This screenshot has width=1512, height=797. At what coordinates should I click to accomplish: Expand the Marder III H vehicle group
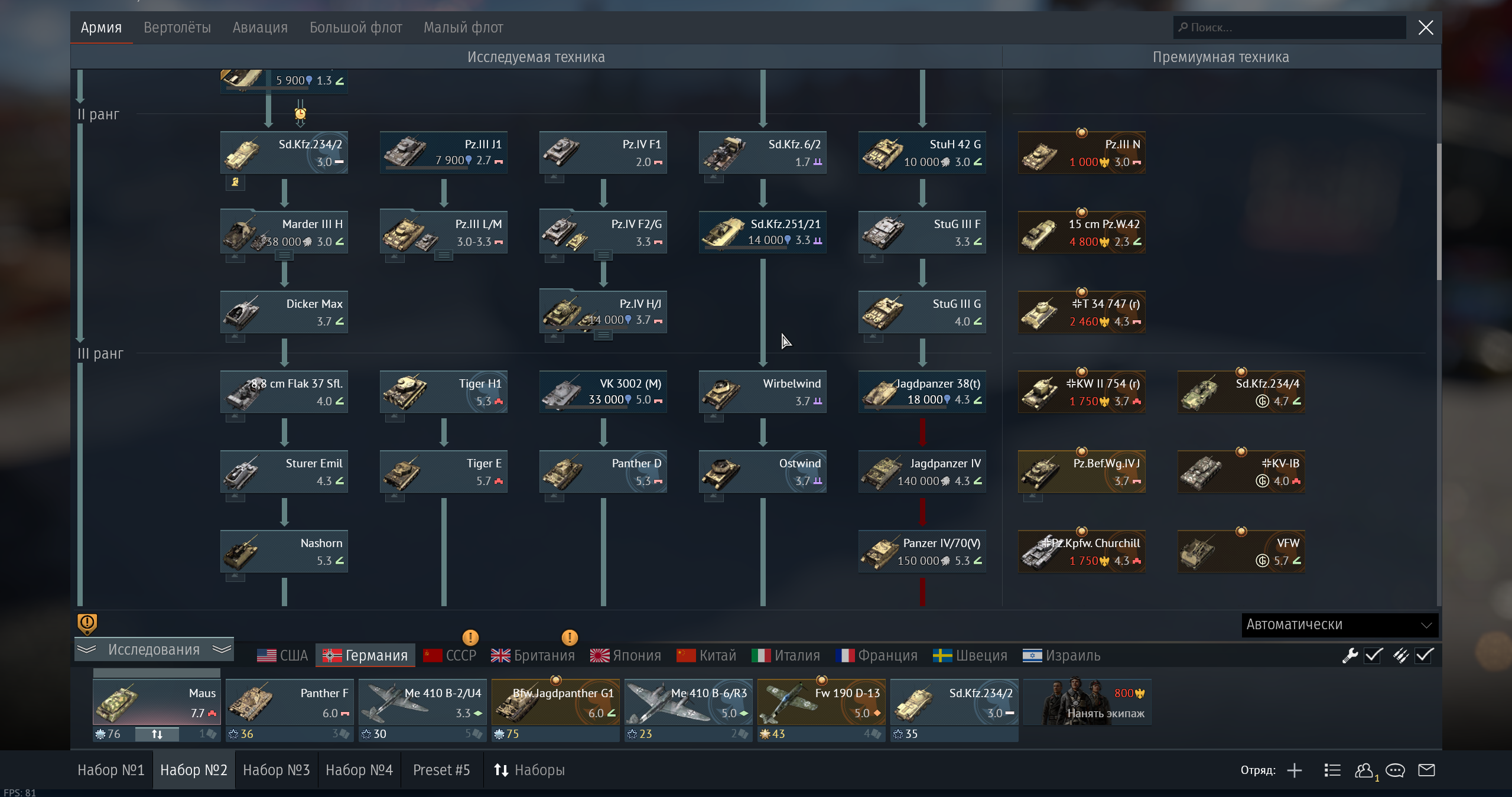[x=284, y=255]
